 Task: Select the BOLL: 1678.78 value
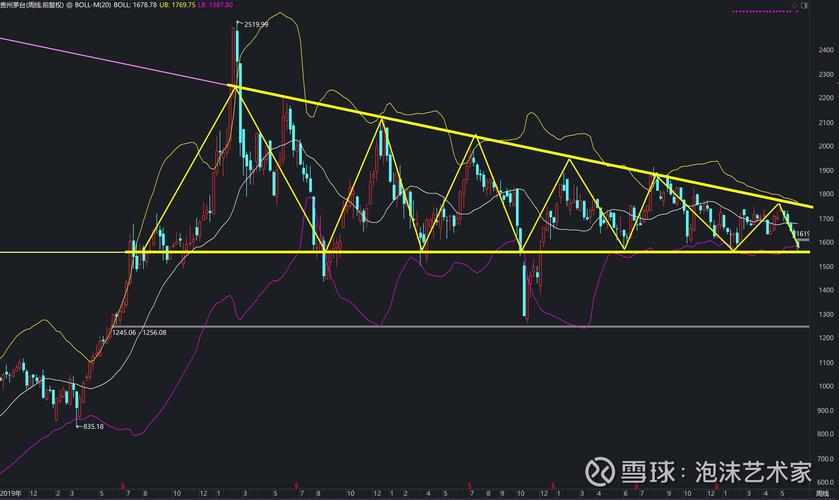point(136,5)
